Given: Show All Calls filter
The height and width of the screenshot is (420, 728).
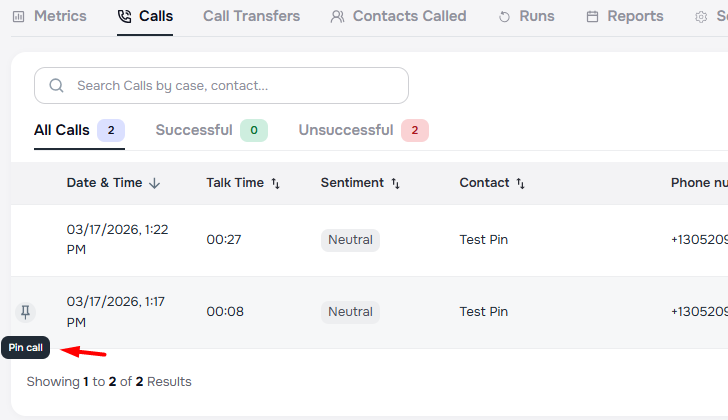Looking at the screenshot, I should pos(79,130).
